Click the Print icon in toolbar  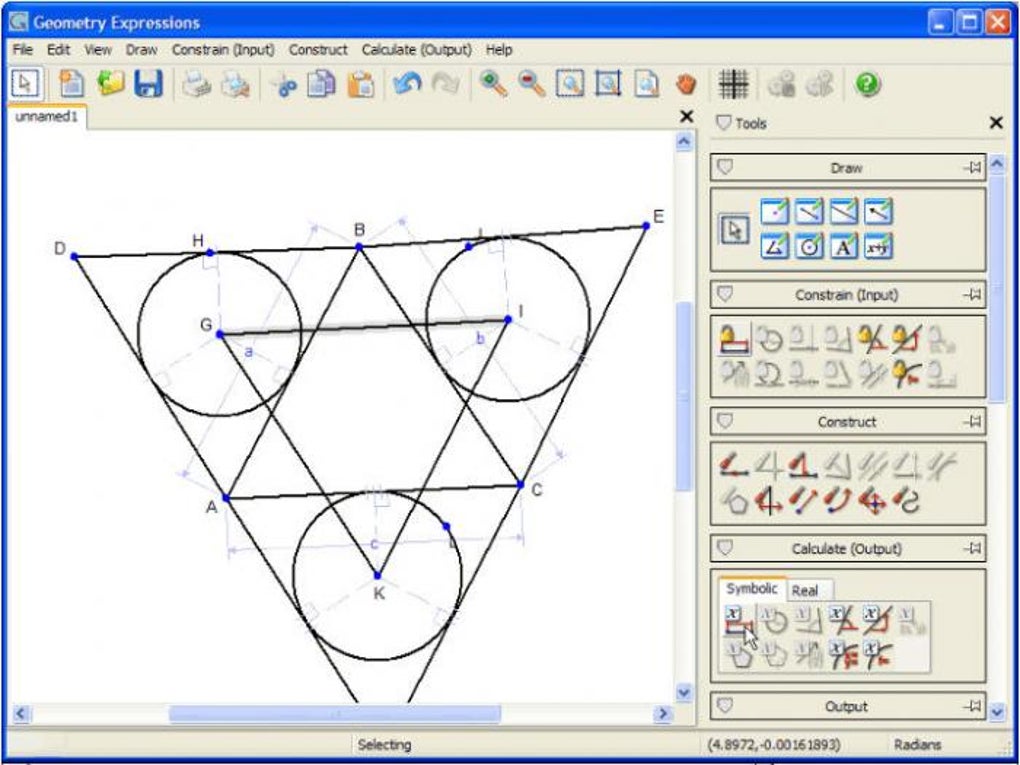coord(196,84)
